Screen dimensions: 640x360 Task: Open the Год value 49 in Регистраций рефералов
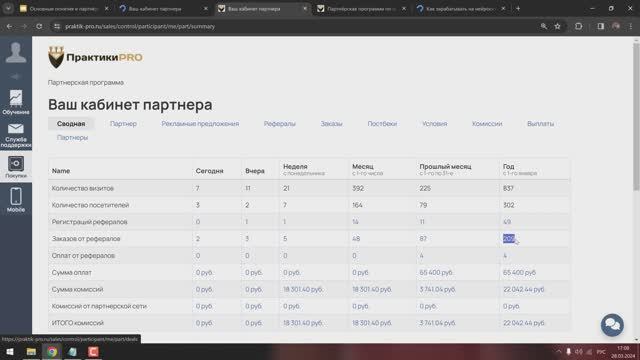(x=507, y=222)
